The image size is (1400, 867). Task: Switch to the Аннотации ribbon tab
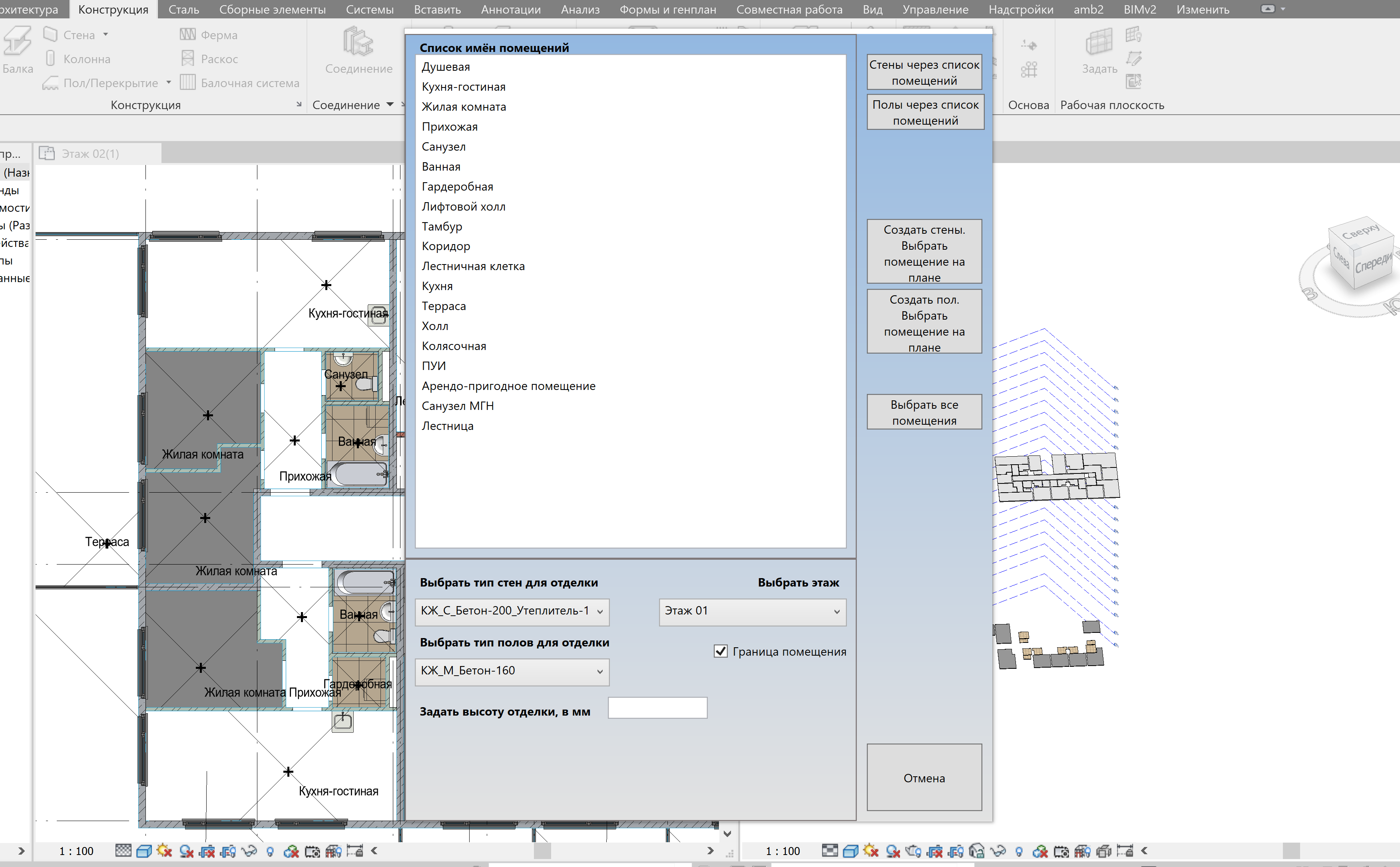coord(510,9)
